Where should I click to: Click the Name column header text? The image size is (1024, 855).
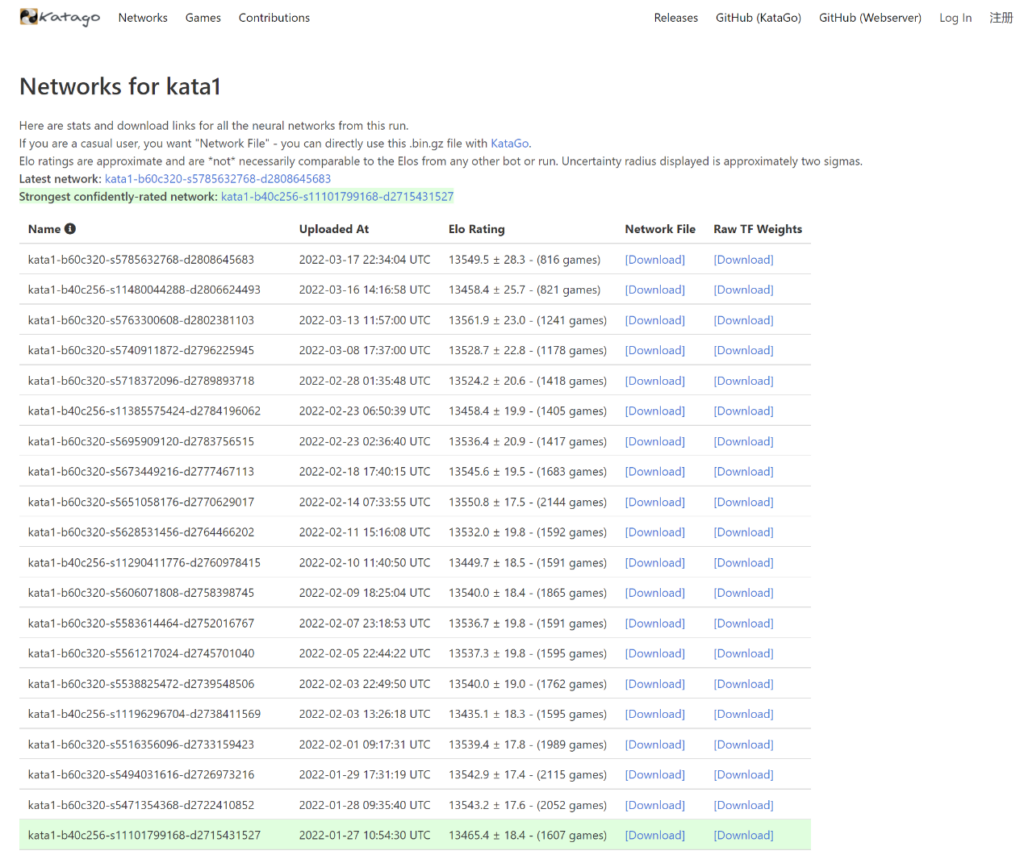(44, 229)
